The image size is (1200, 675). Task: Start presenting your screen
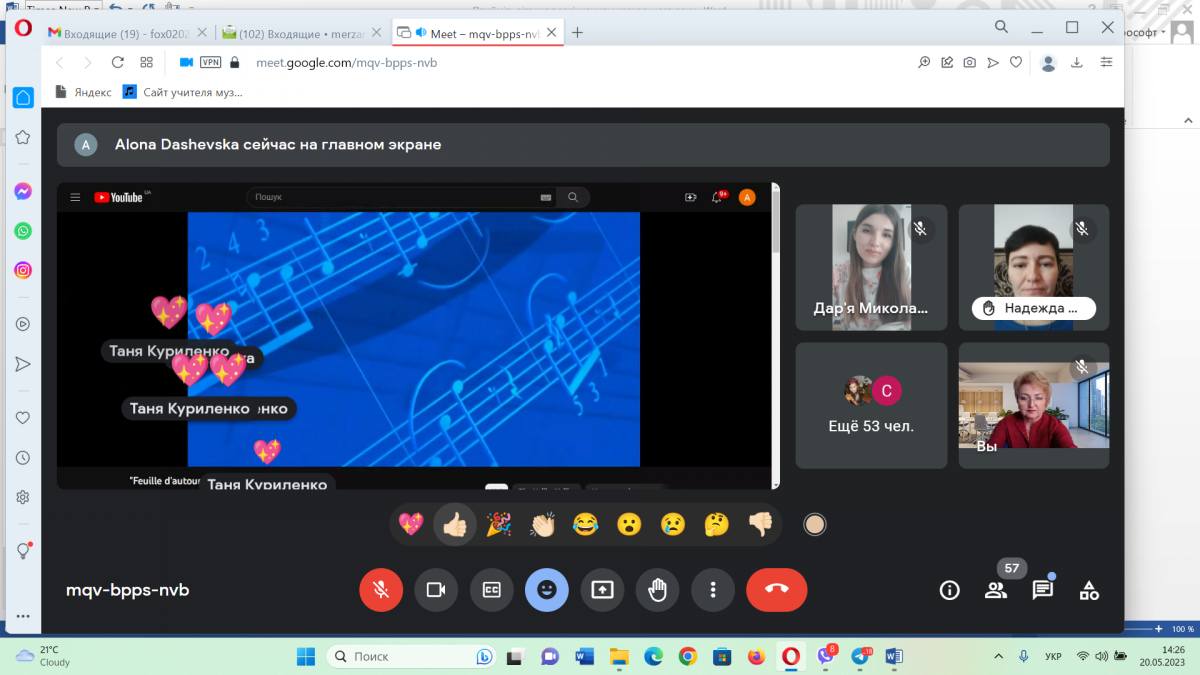point(601,590)
